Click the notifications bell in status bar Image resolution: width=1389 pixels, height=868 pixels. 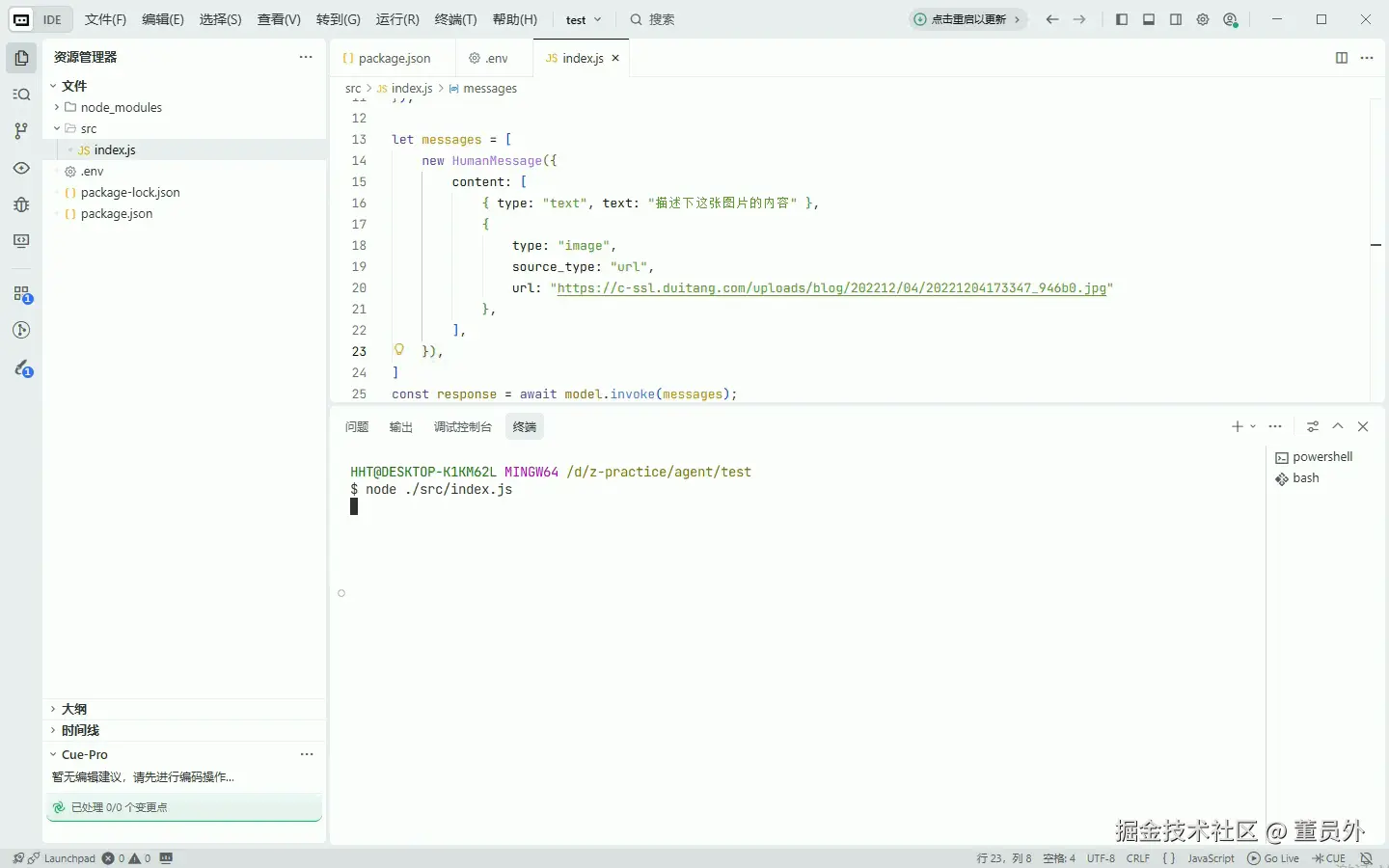tap(1366, 858)
